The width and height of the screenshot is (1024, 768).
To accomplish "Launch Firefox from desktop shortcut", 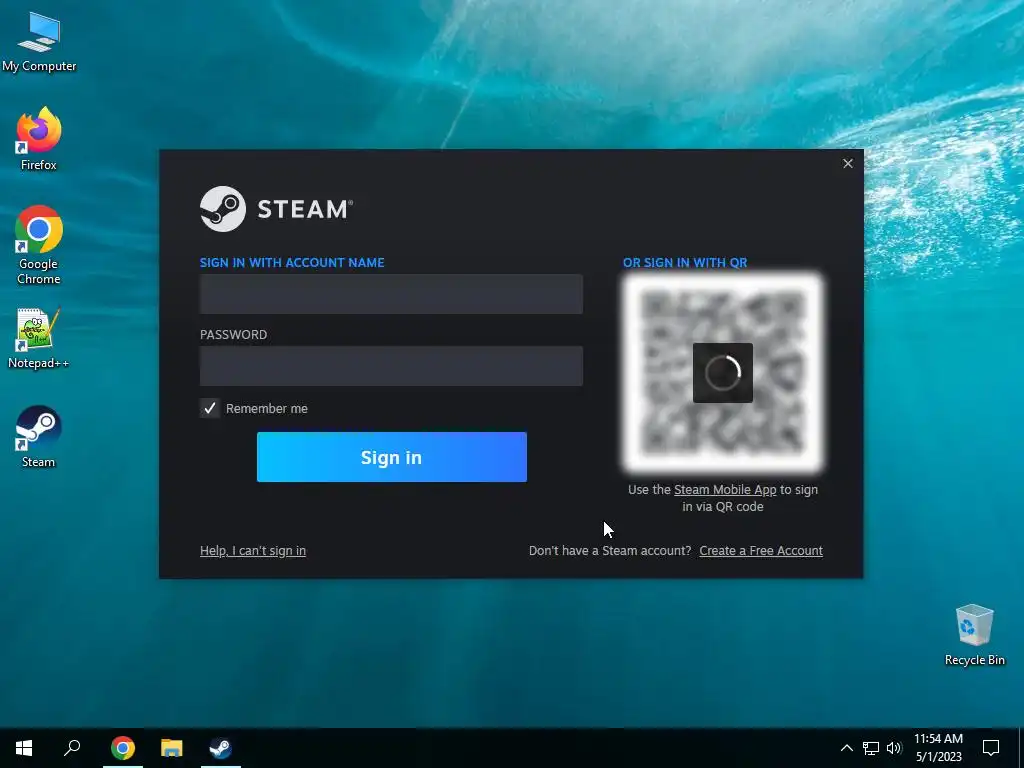I will [x=39, y=139].
